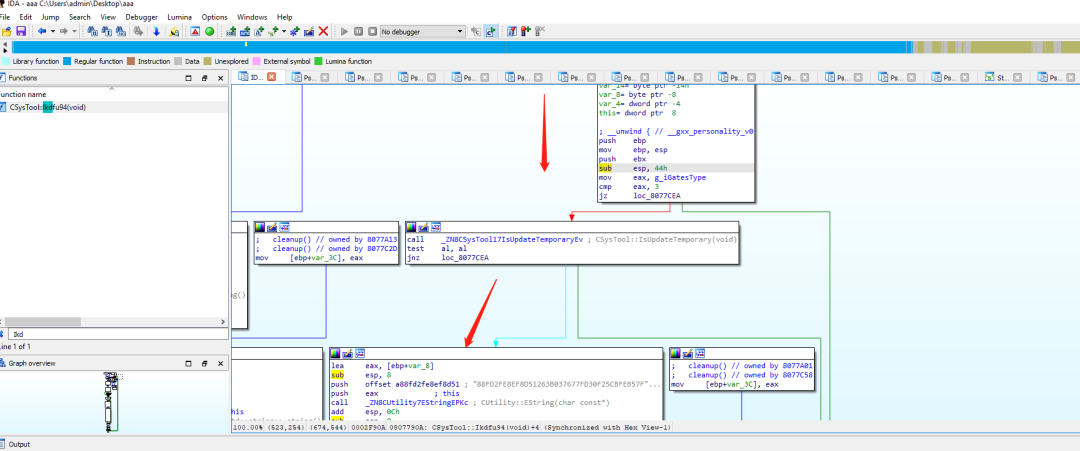Select the St... tab

[x=1002, y=78]
